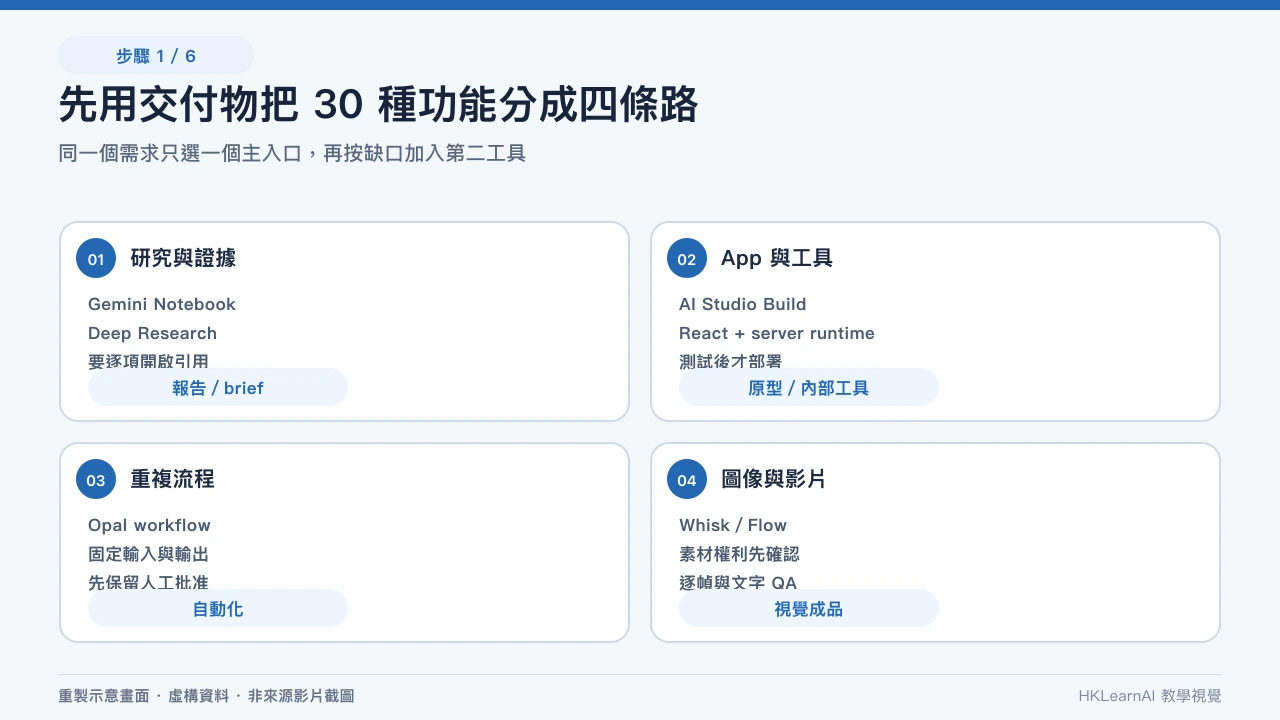Click the 逐幀與文字 QA line
Screen dimensions: 1280x720
(x=738, y=582)
